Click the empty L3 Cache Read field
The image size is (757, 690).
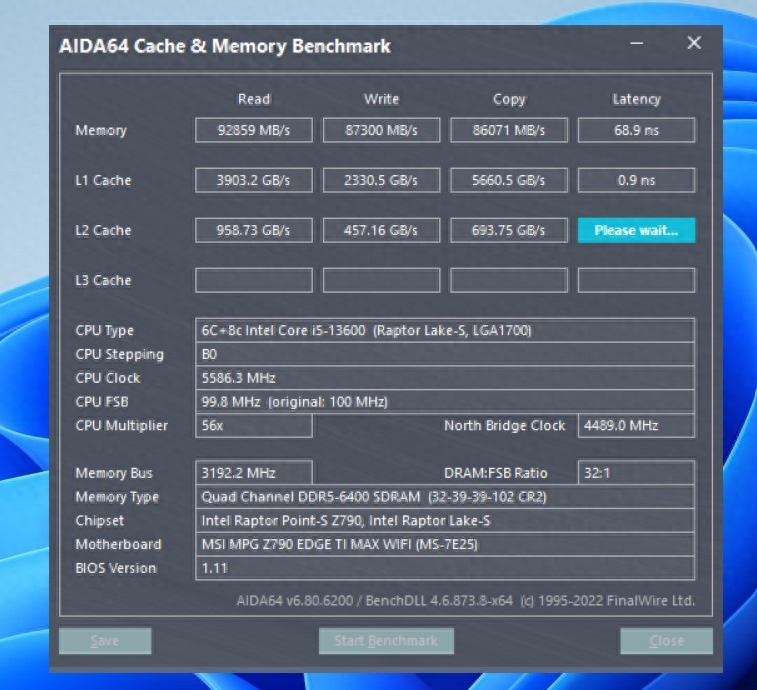(253, 280)
